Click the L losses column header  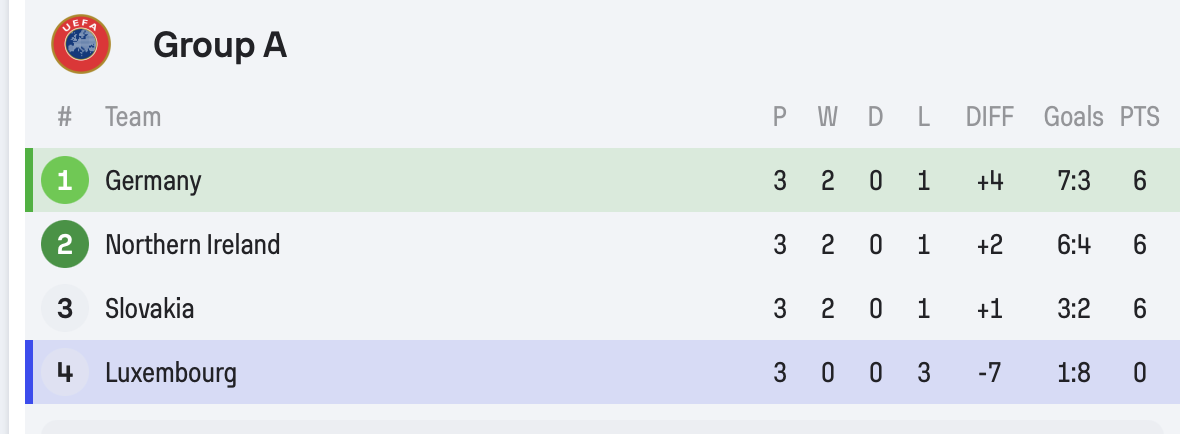click(923, 117)
